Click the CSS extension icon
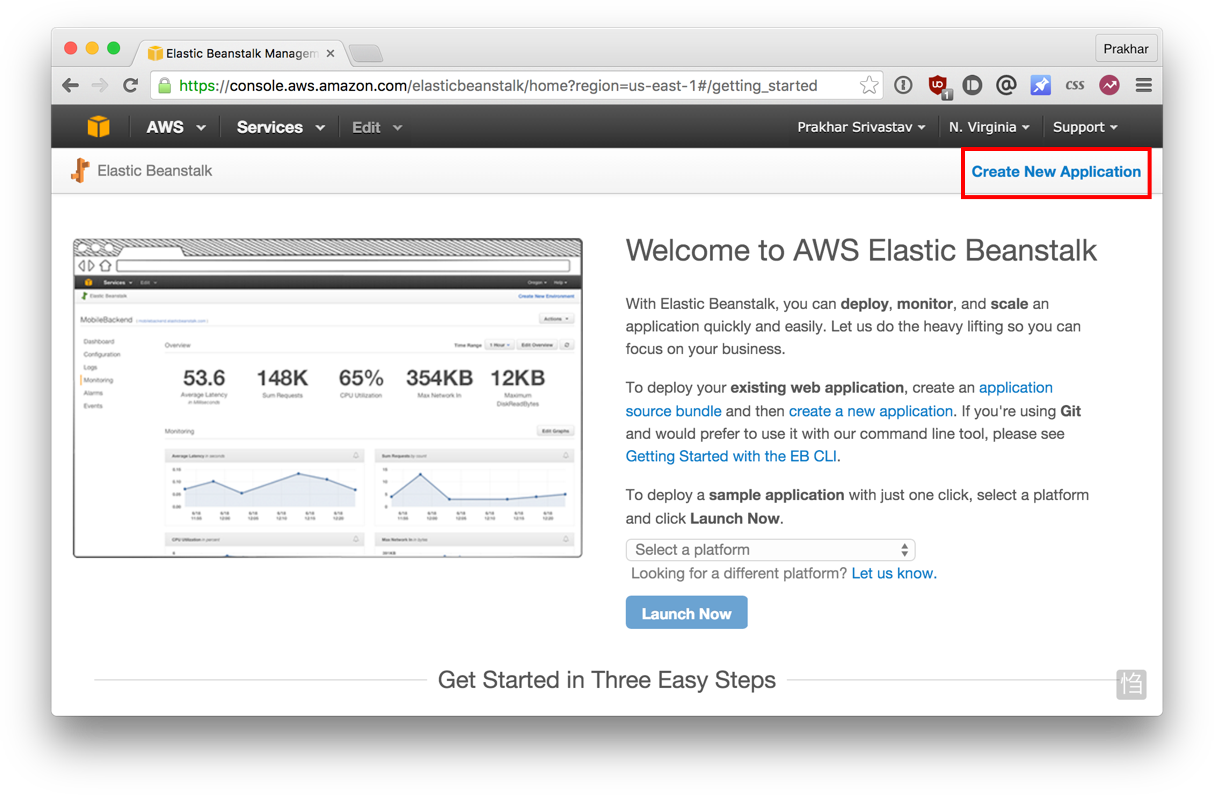 pos(1075,86)
